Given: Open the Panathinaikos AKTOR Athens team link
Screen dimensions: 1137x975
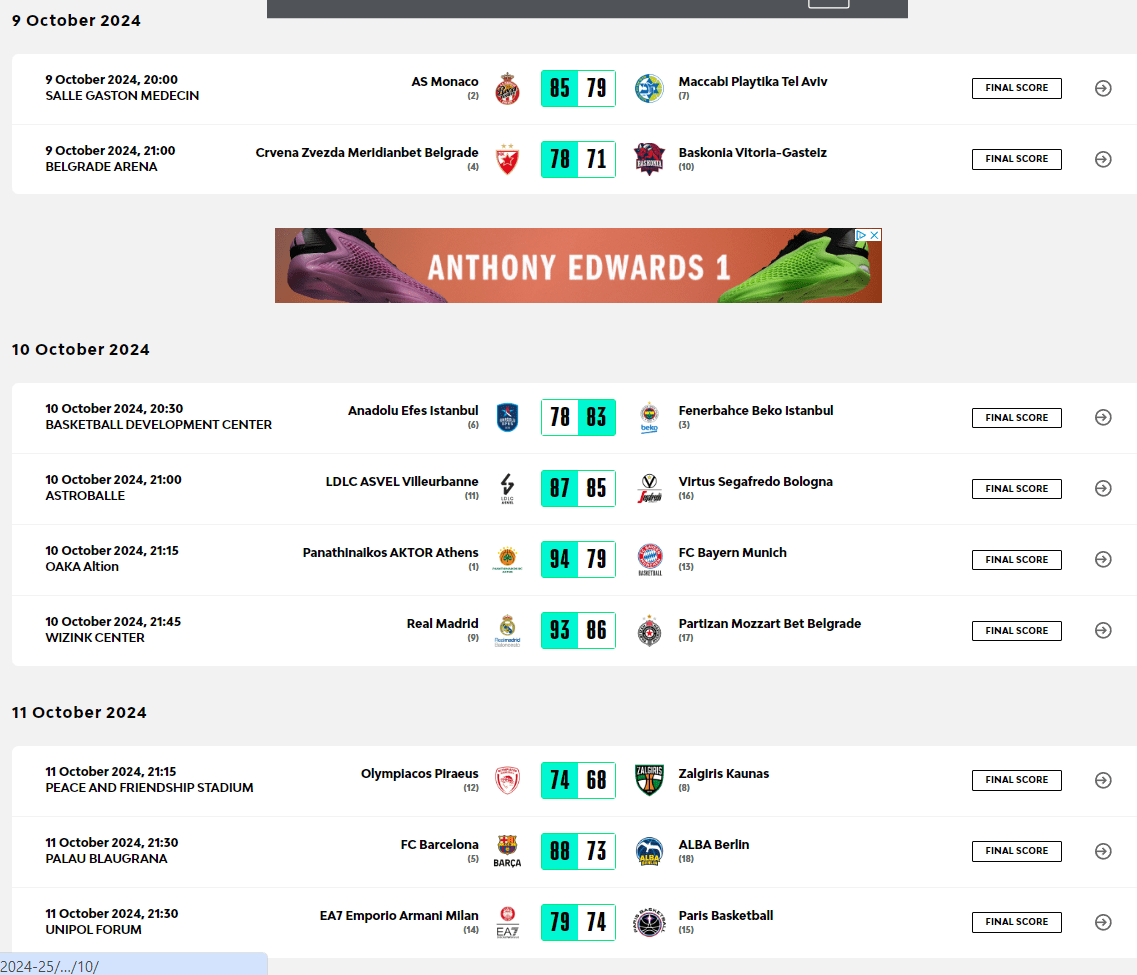Looking at the screenshot, I should tap(390, 553).
